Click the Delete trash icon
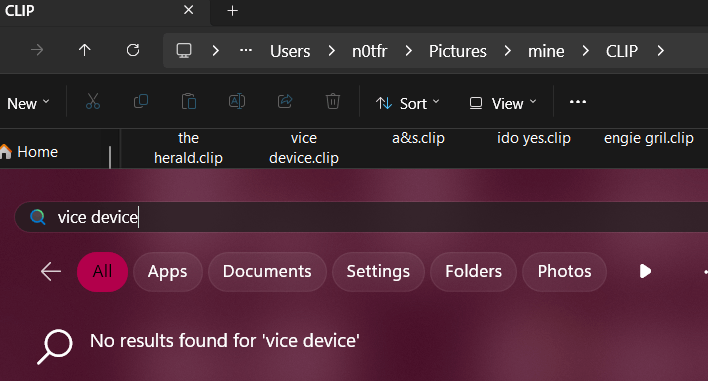Image resolution: width=708 pixels, height=381 pixels. click(x=333, y=101)
